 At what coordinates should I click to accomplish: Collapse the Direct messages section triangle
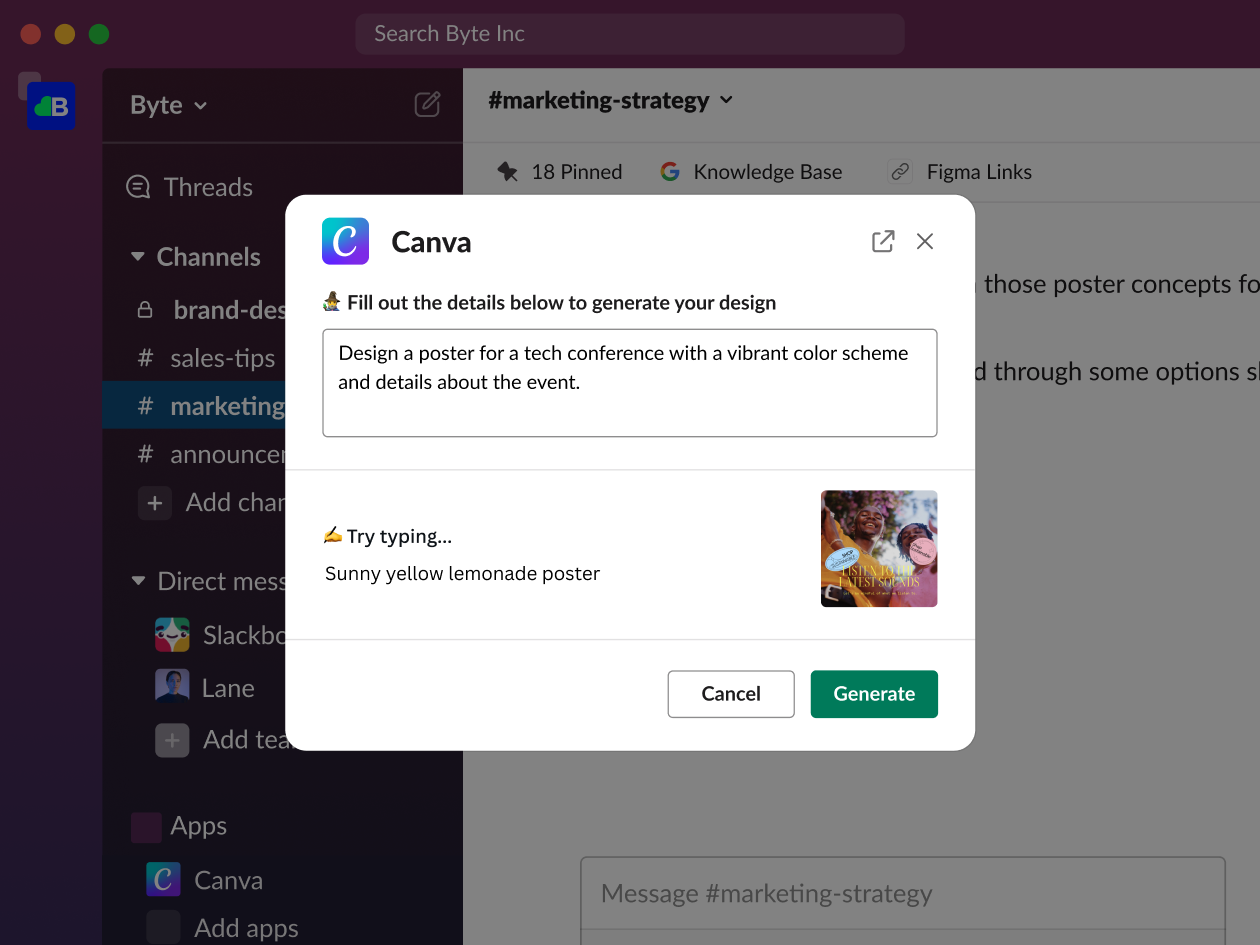[x=138, y=581]
